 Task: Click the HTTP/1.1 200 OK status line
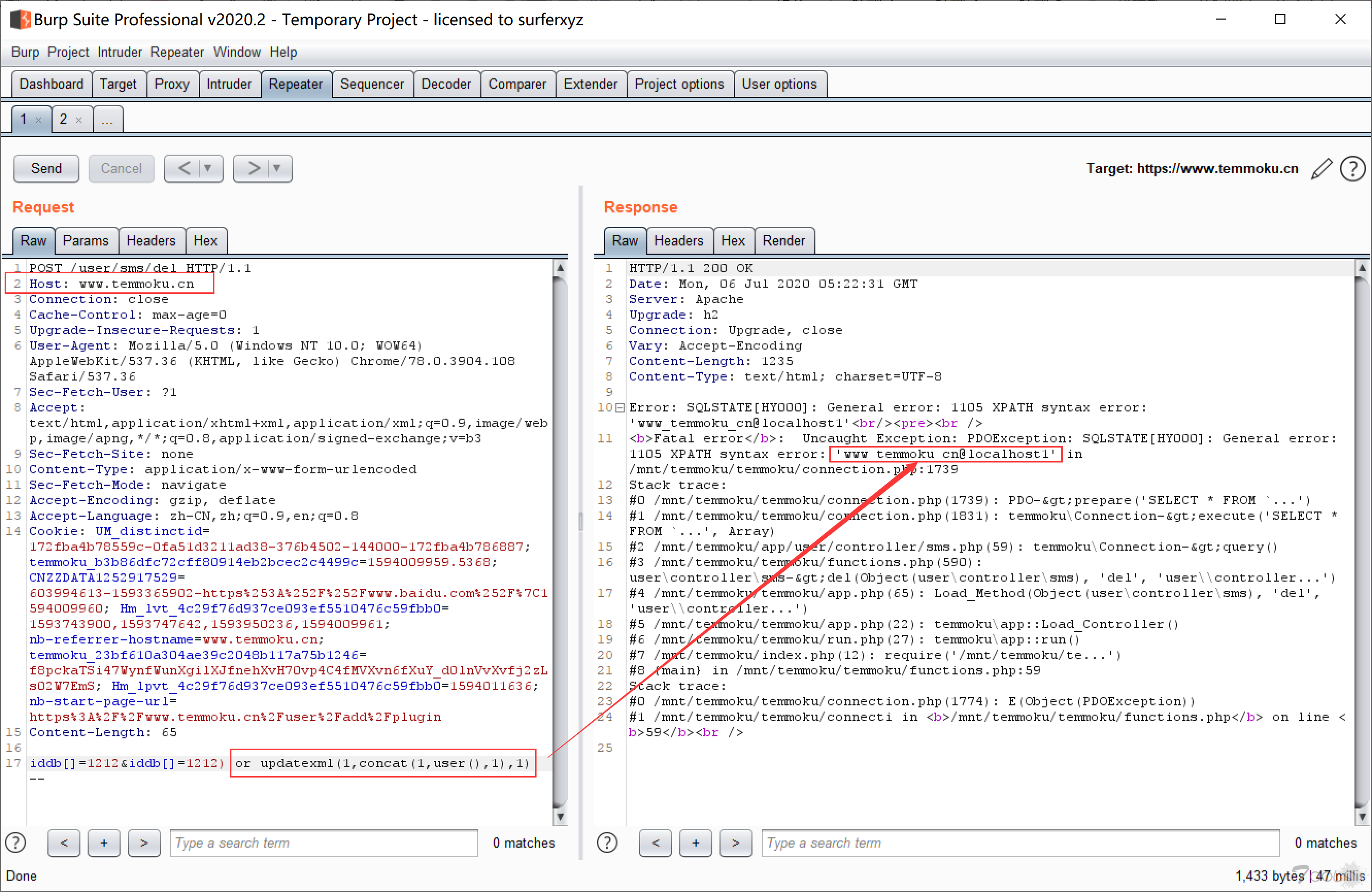[x=691, y=268]
